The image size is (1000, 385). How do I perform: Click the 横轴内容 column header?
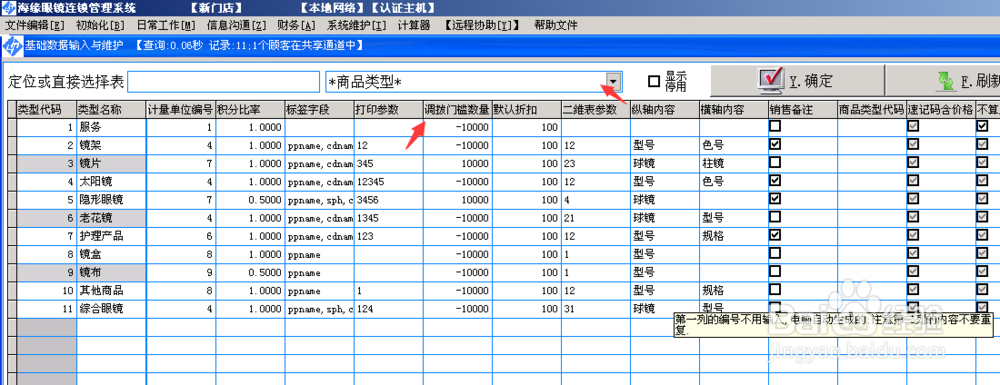[x=734, y=109]
